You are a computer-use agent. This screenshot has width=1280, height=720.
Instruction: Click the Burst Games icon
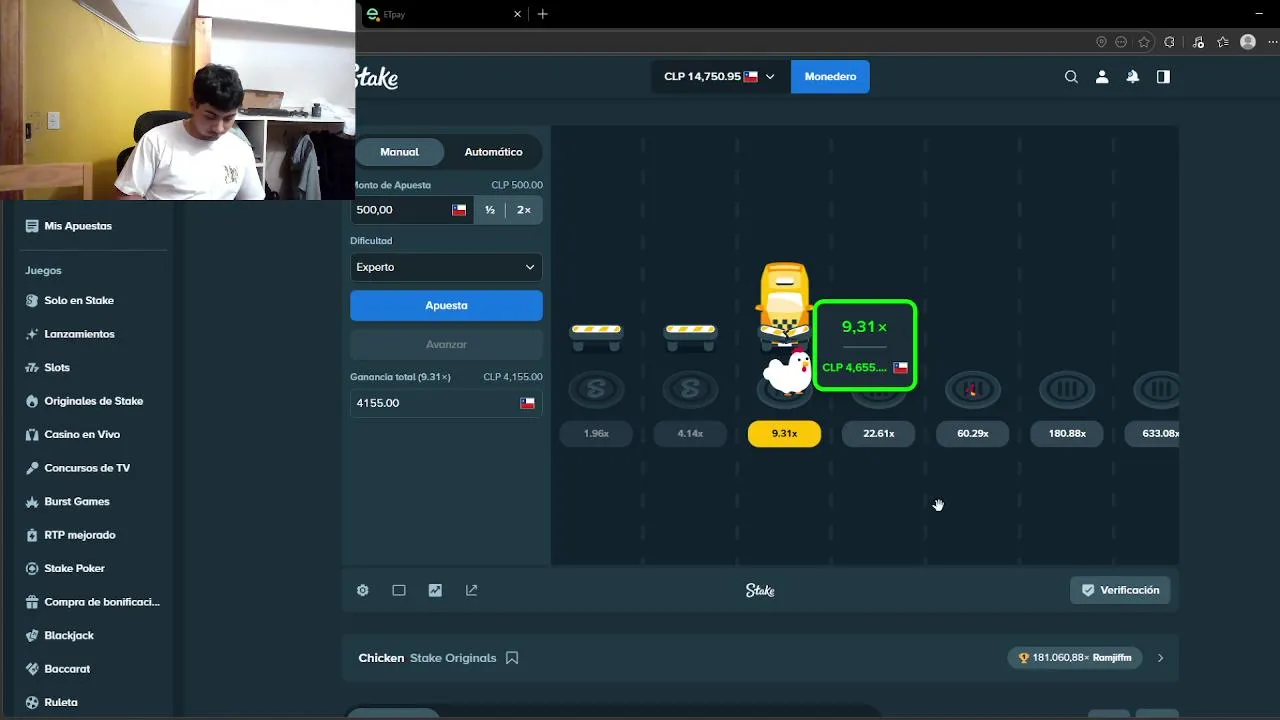(32, 501)
